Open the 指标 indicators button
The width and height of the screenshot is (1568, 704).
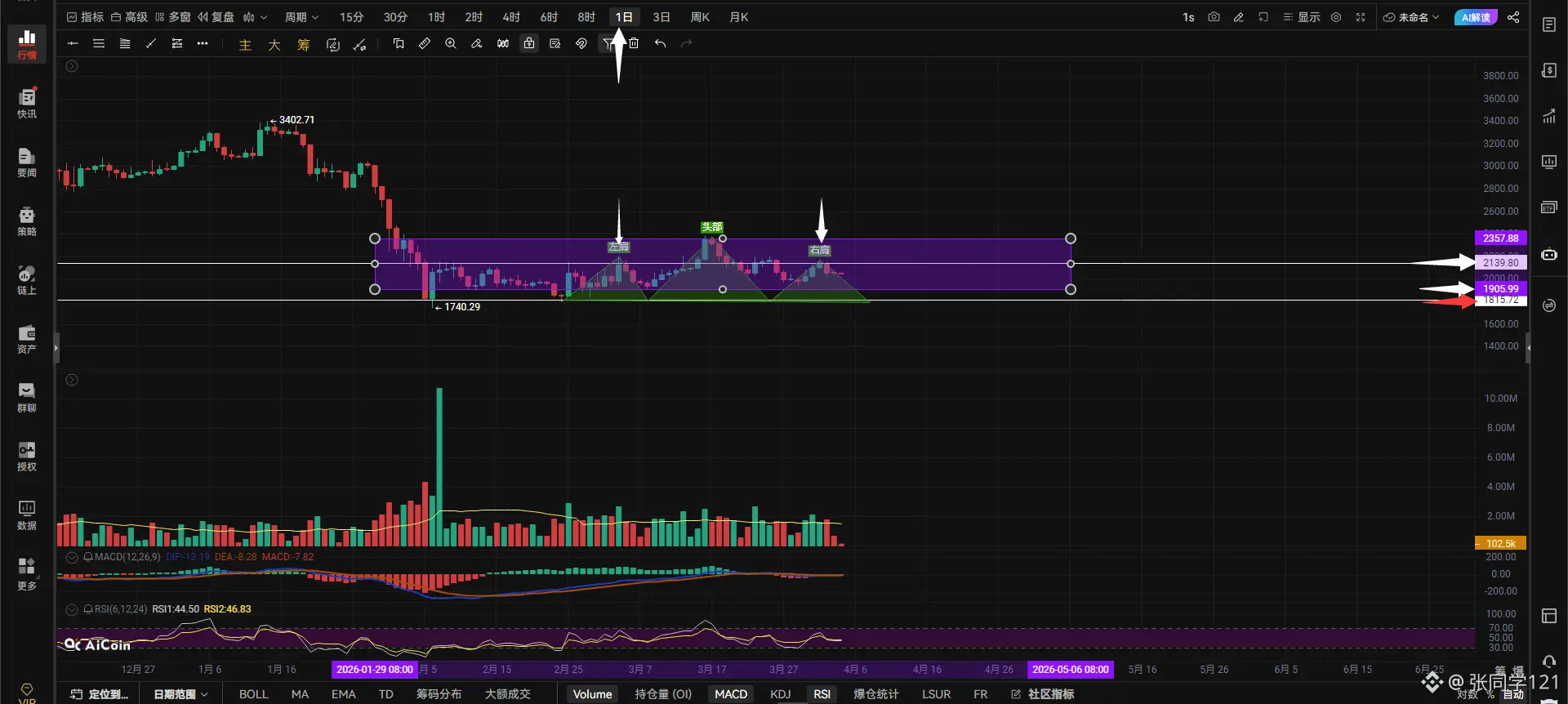85,17
